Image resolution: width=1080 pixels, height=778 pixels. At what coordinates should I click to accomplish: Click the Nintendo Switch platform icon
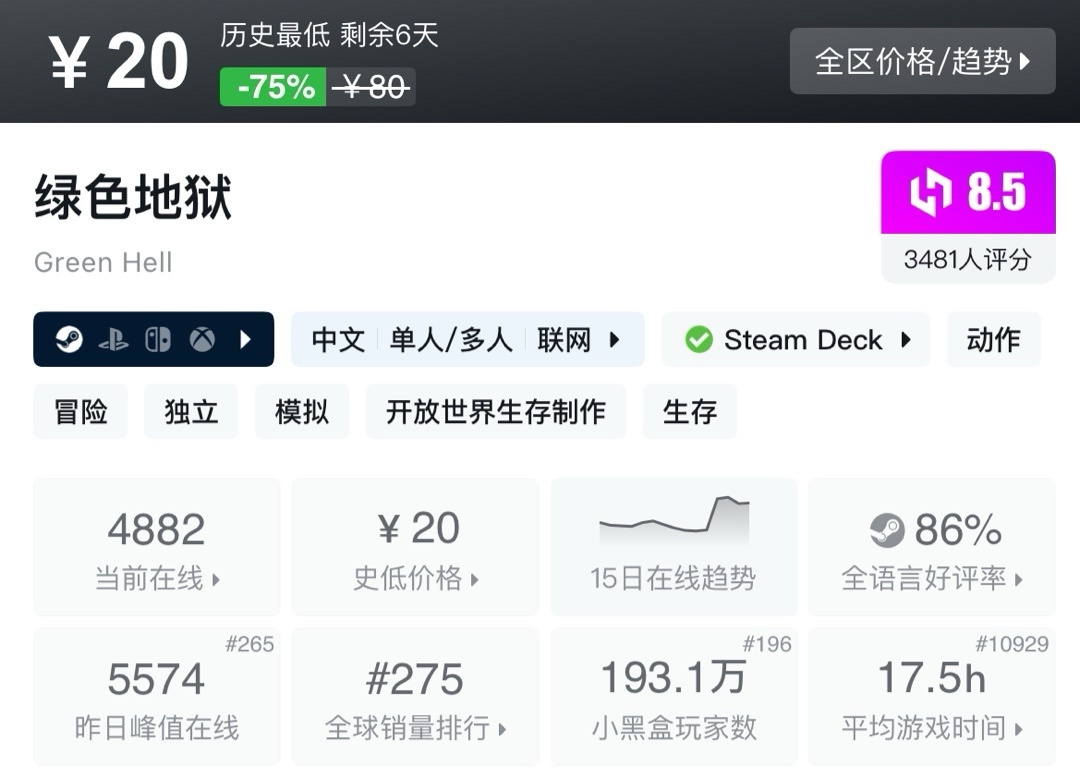click(x=158, y=340)
